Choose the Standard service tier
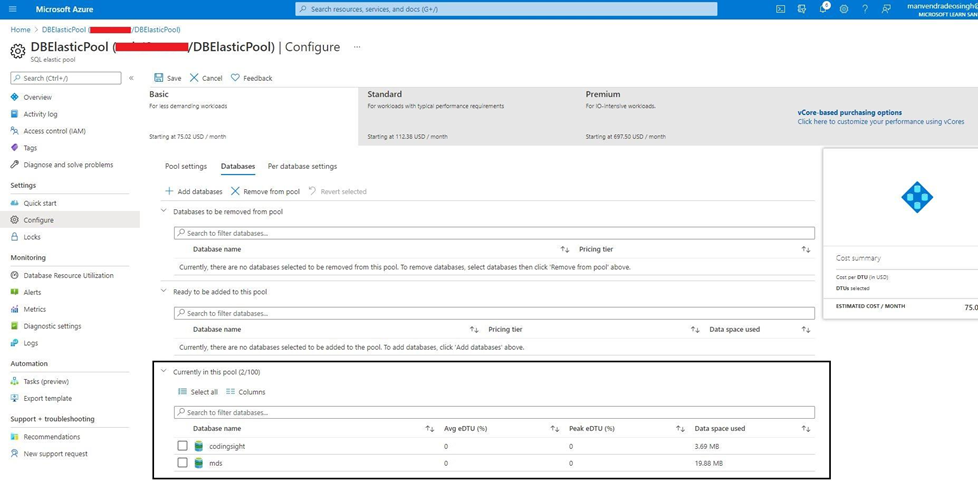 point(469,117)
